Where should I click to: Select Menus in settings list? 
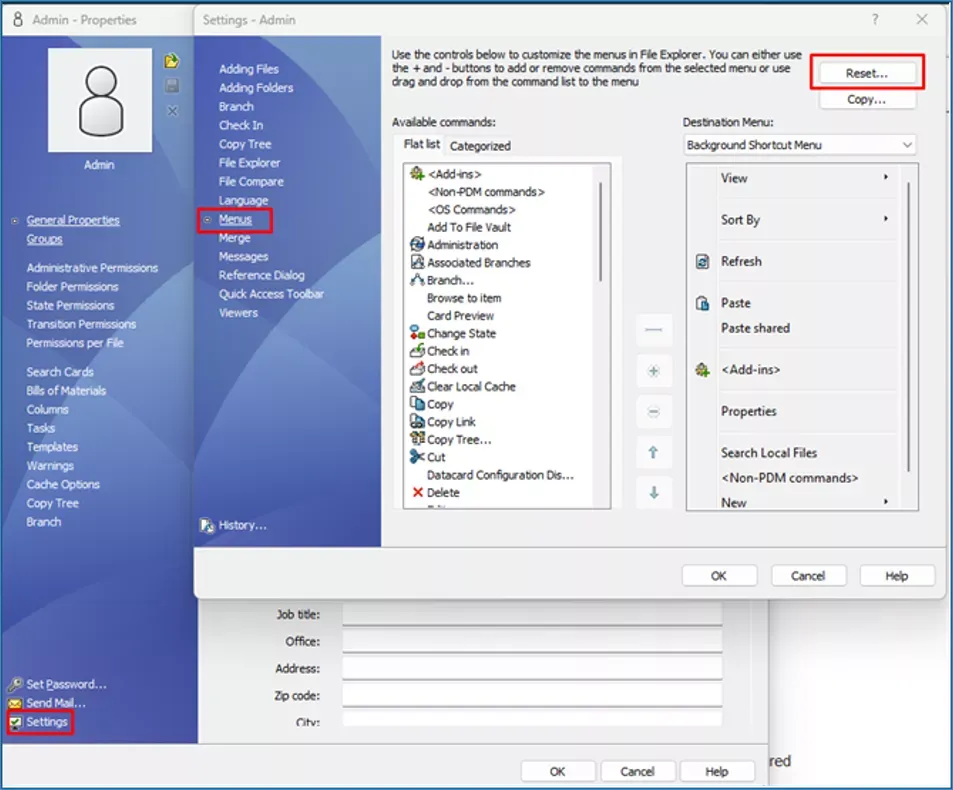(x=235, y=219)
